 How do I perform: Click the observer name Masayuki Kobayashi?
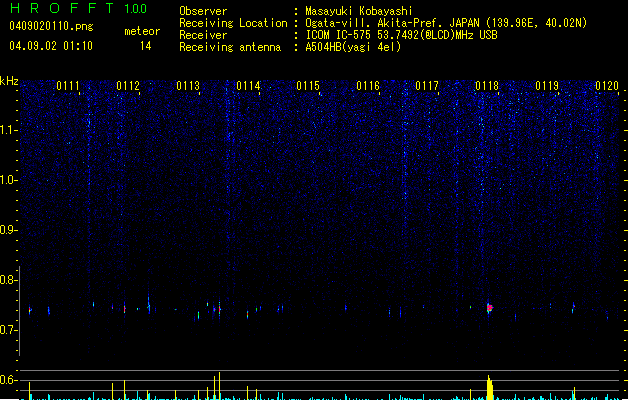[359, 11]
